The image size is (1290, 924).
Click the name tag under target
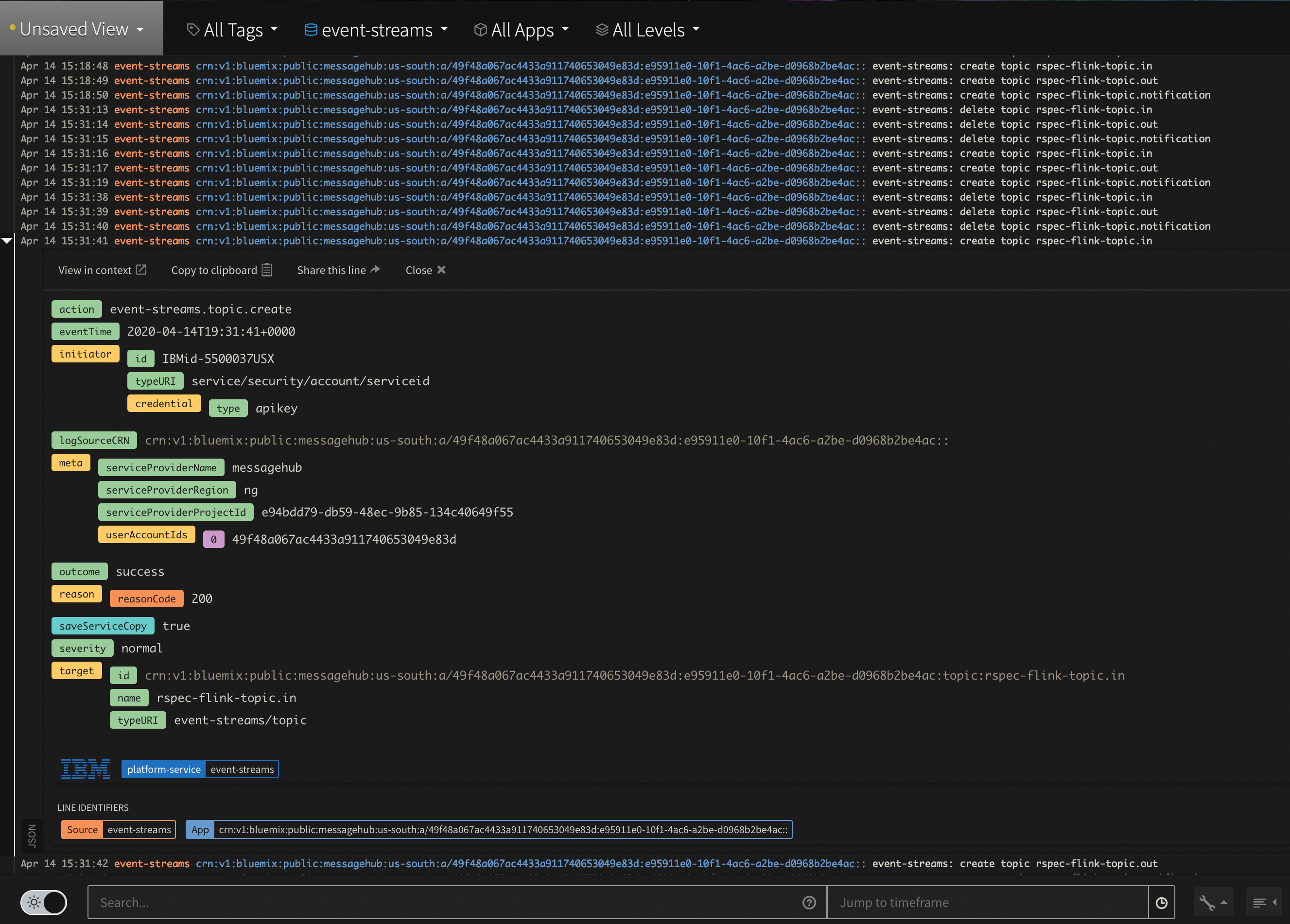click(129, 698)
